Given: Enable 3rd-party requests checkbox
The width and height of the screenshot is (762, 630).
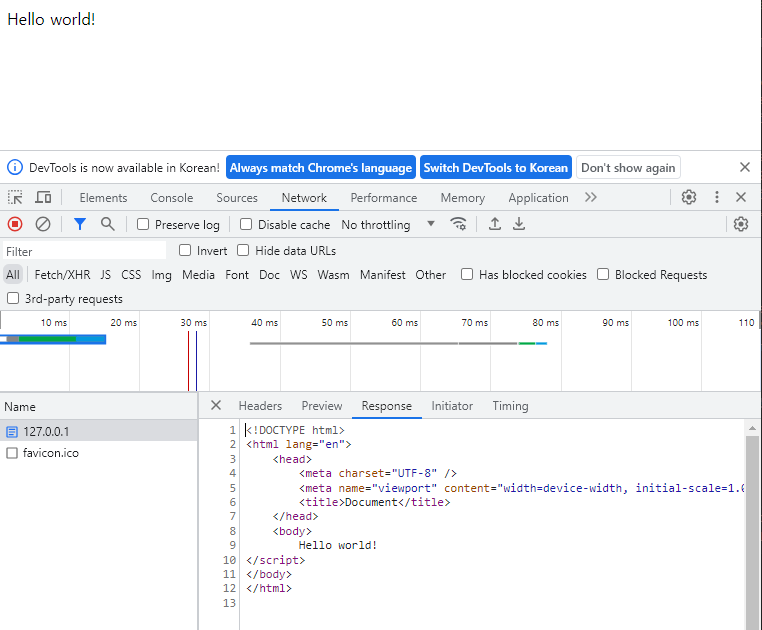Looking at the screenshot, I should (13, 298).
